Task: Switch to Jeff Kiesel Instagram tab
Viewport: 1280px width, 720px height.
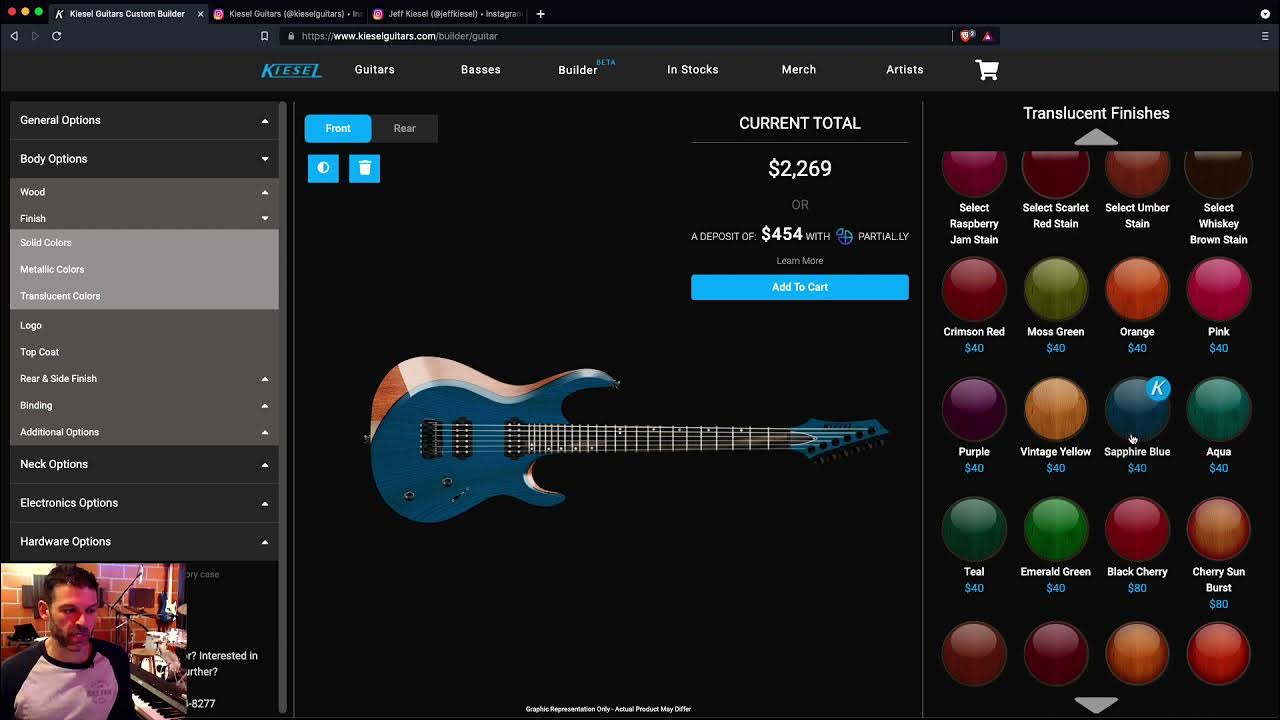Action: 447,14
